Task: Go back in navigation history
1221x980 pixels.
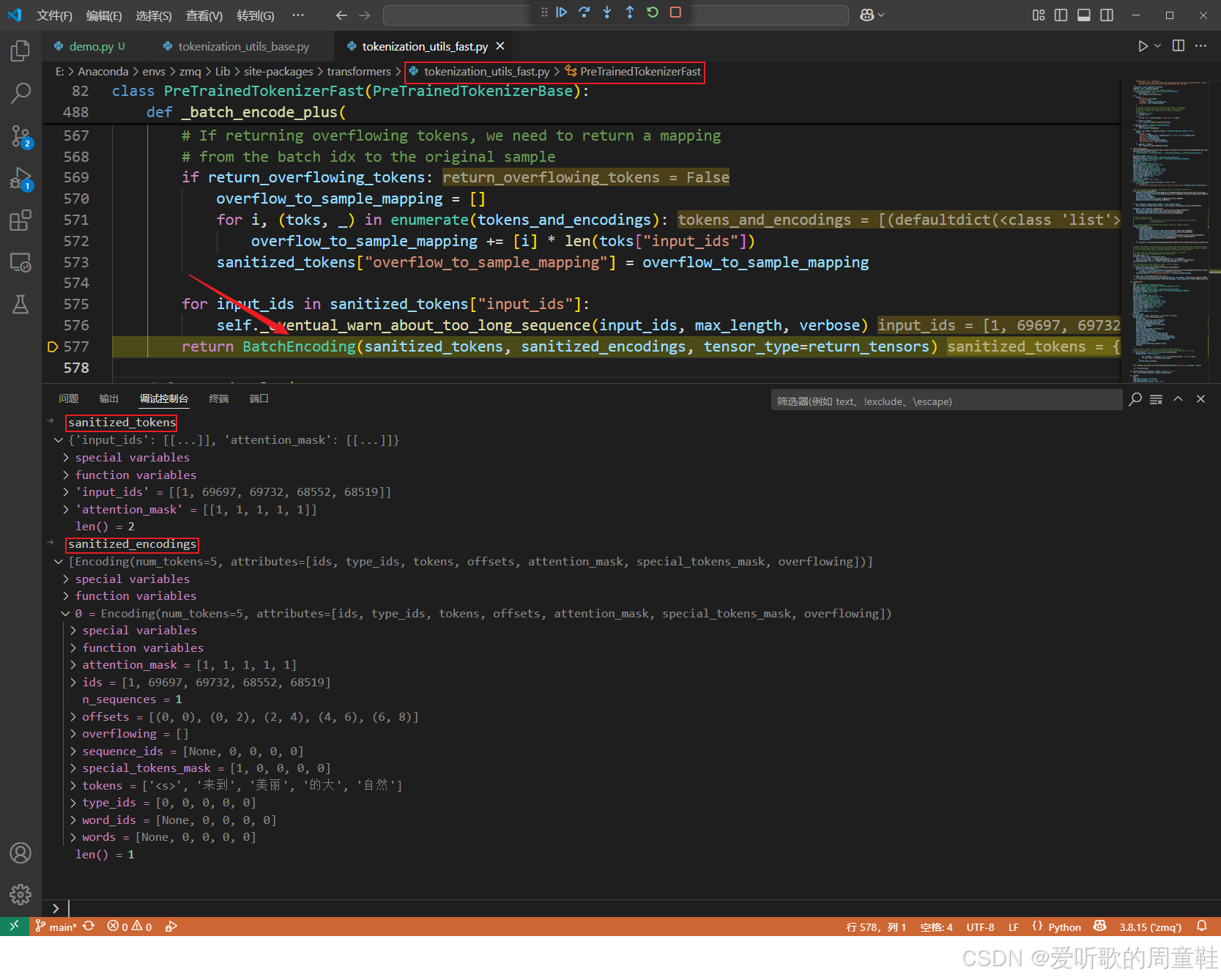Action: point(341,15)
